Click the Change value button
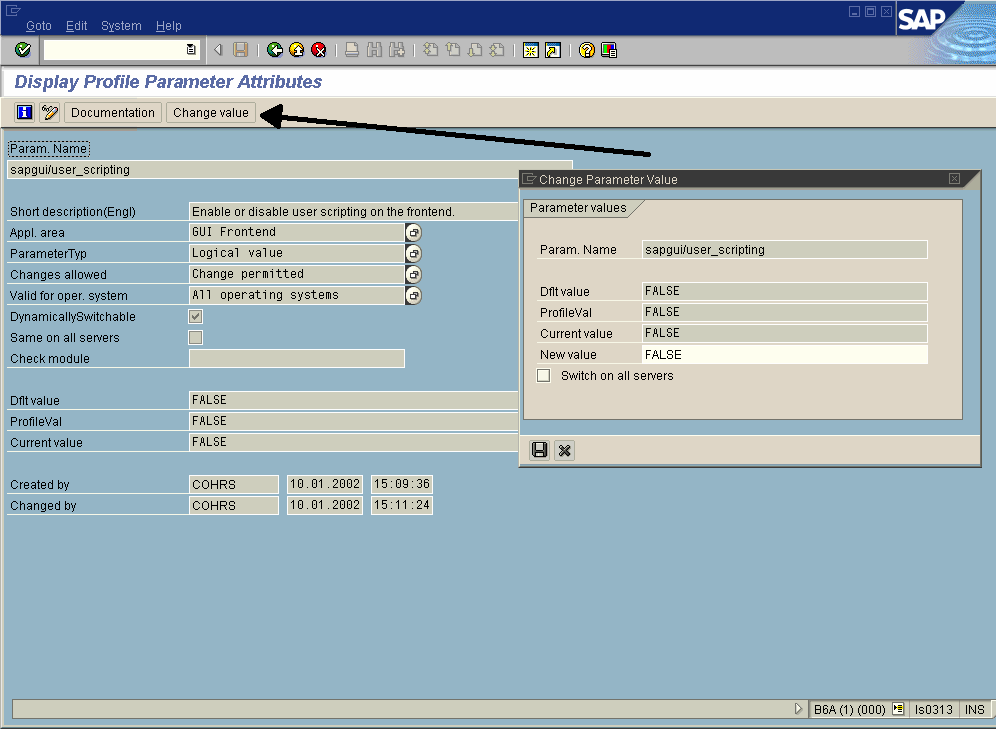Viewport: 996px width, 729px height. (210, 113)
